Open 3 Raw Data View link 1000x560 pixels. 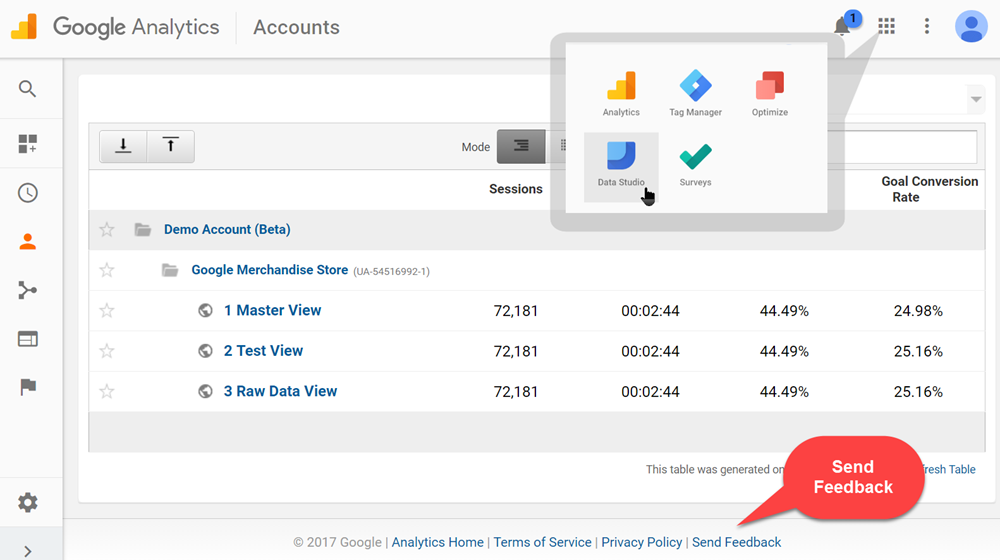click(280, 391)
